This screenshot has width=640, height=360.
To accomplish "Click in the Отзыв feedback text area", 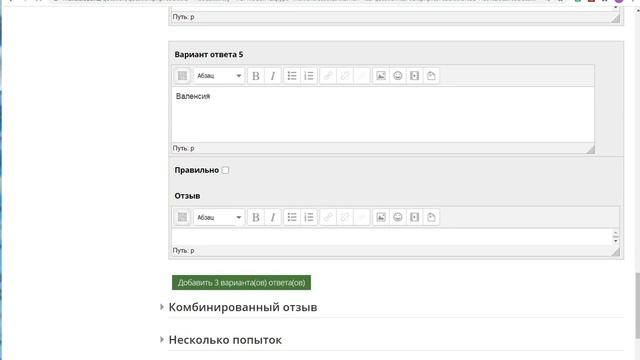I will click(392, 237).
